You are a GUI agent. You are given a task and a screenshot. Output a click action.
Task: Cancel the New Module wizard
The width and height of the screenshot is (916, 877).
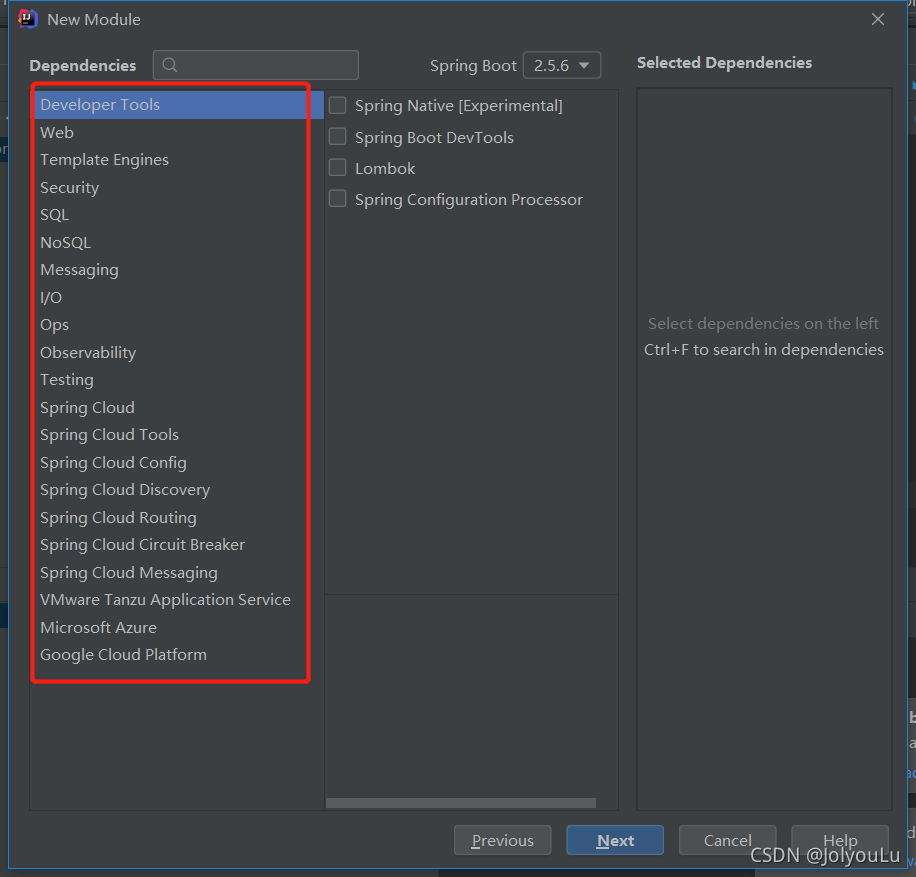pyautogui.click(x=727, y=840)
